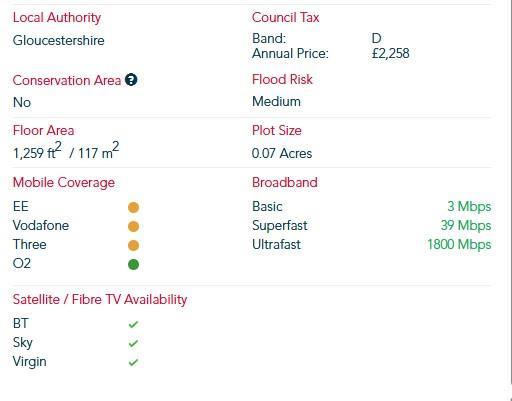Click the Vodafone orange coverage indicator

coord(133,226)
